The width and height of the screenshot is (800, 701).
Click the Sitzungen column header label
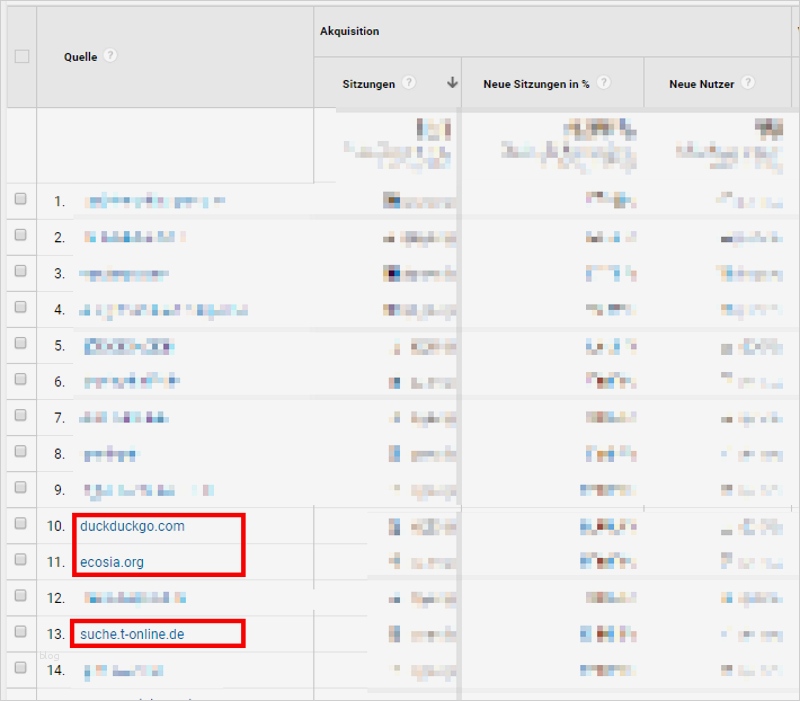point(369,84)
